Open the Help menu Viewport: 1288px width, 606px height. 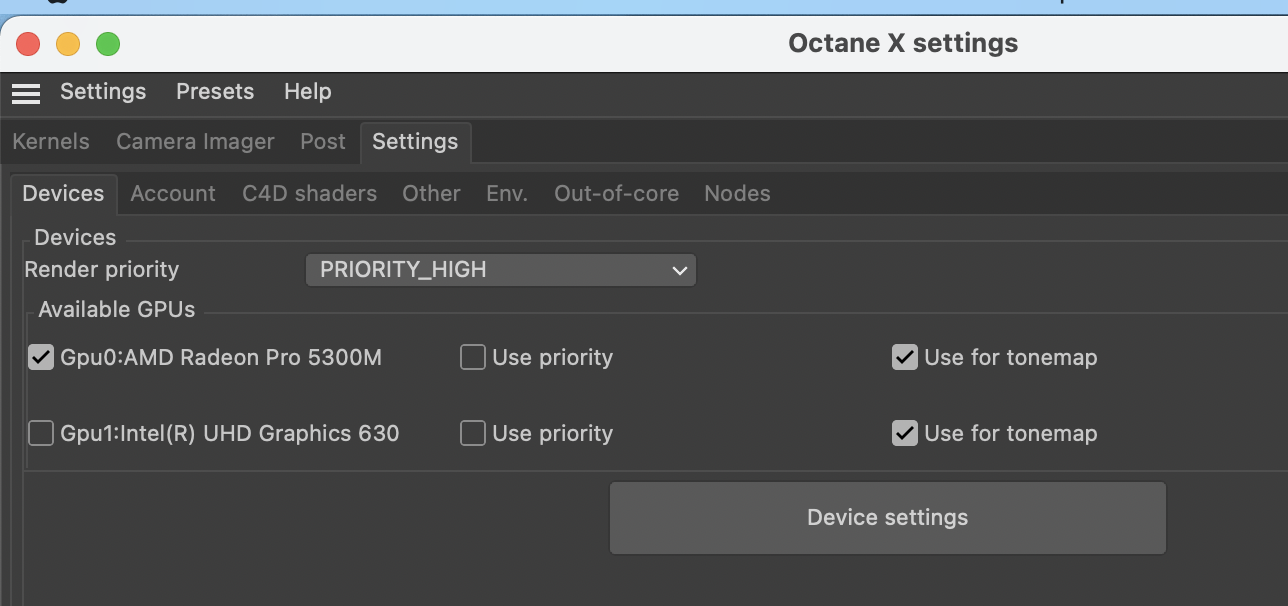coord(307,92)
